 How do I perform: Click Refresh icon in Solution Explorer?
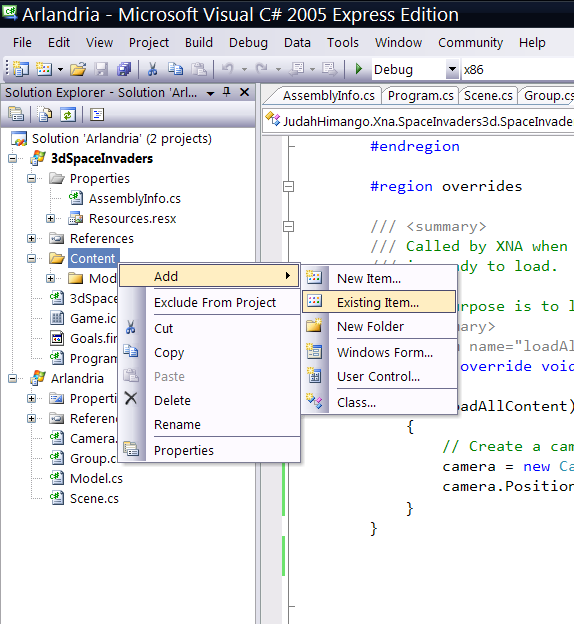tap(67, 115)
